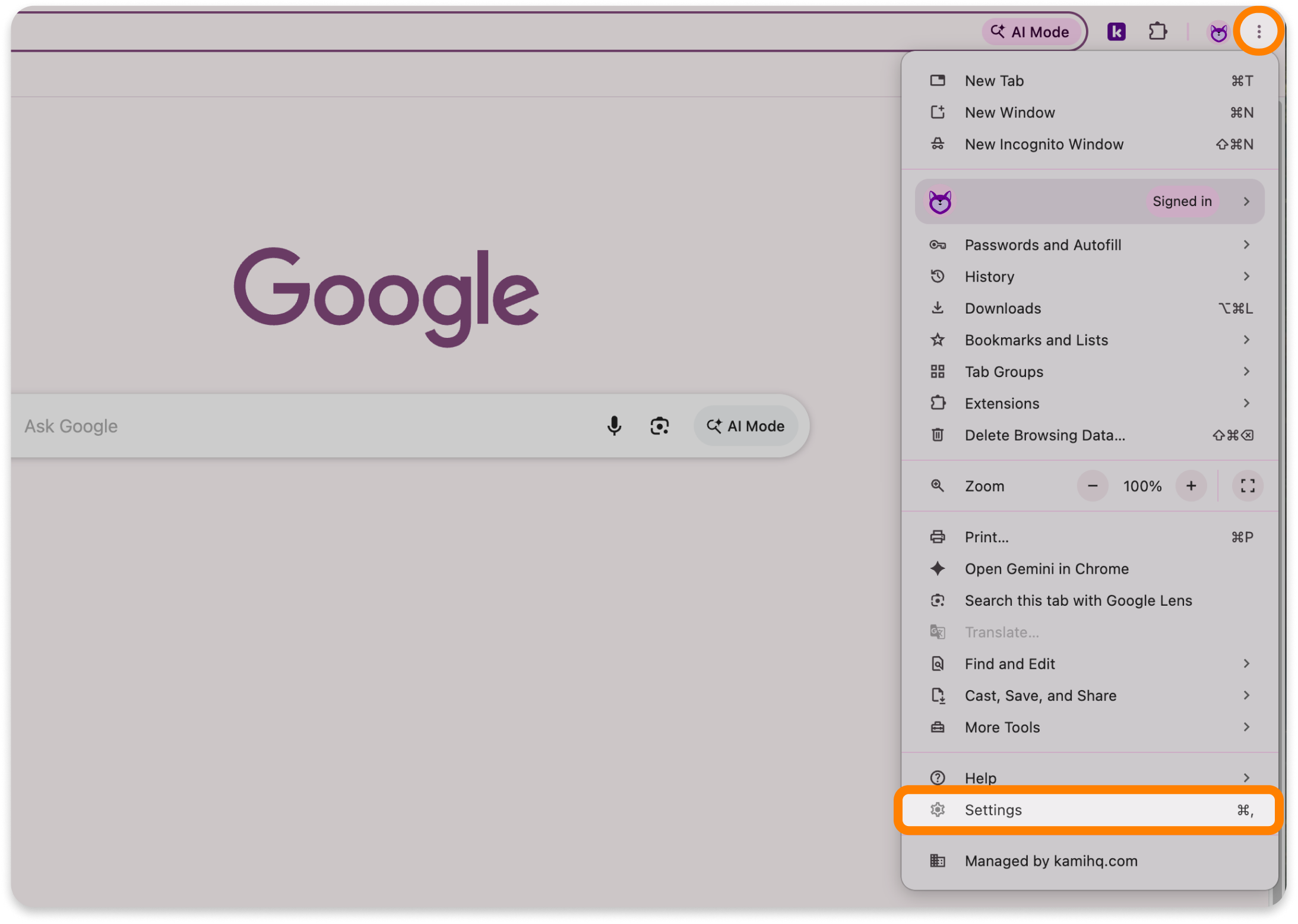Click the Zoom magnifier icon

point(938,486)
